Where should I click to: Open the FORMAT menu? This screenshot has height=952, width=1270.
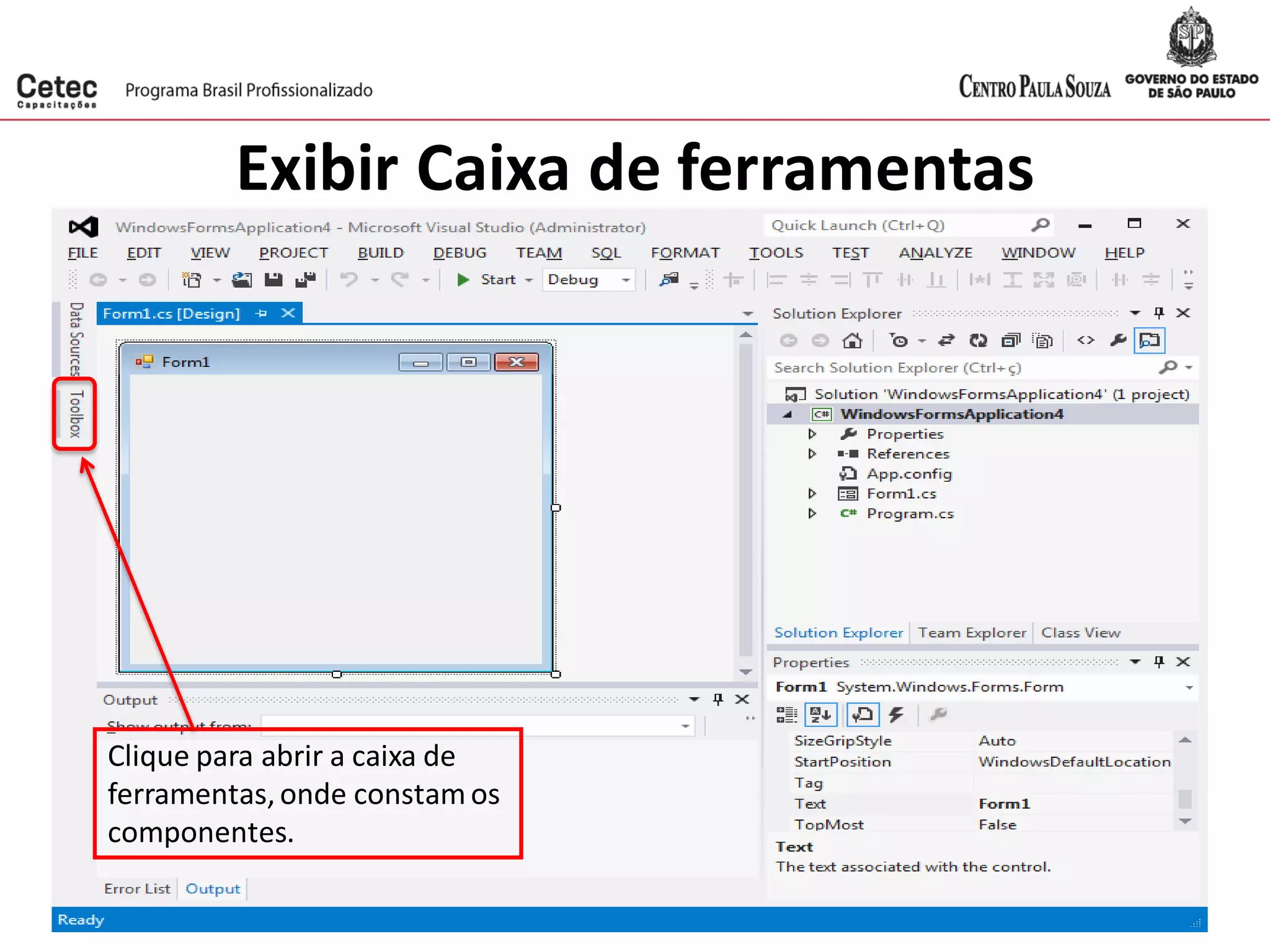tap(685, 253)
